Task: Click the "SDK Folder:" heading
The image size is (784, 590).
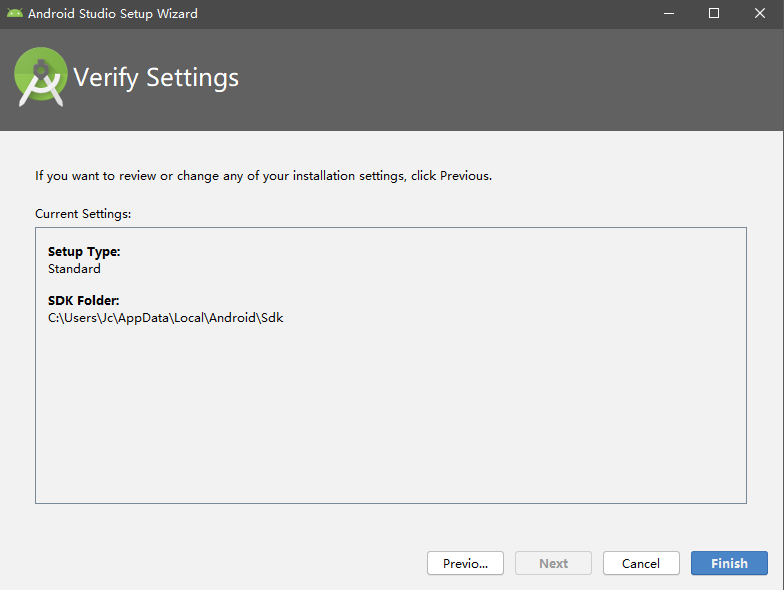Action: pos(84,300)
